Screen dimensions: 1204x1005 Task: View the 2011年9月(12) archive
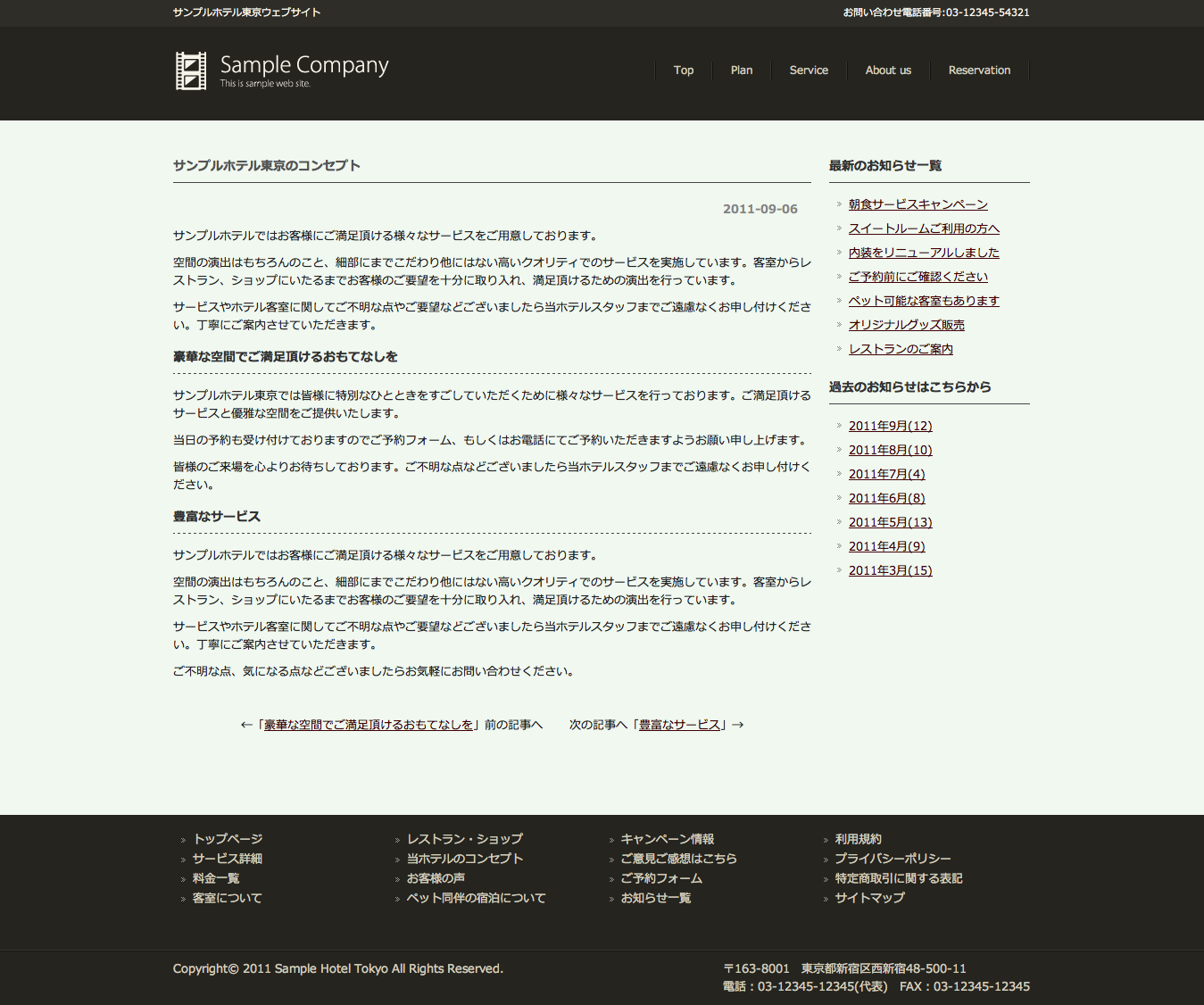(x=890, y=426)
